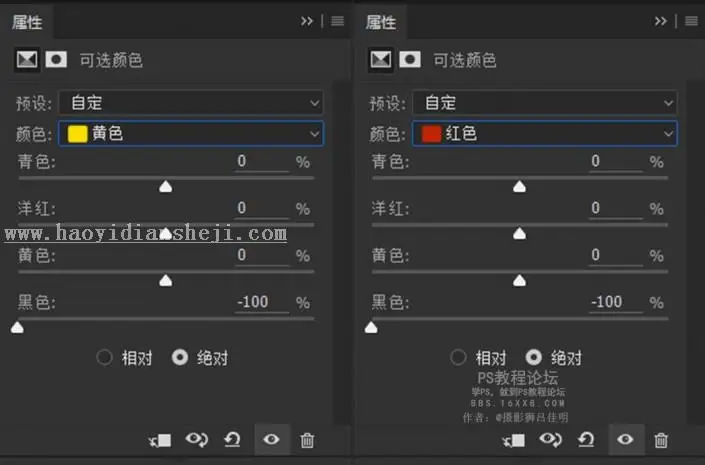This screenshot has height=465, width=705.
Task: Toggle layer visibility eye in left panel
Action: (x=271, y=439)
